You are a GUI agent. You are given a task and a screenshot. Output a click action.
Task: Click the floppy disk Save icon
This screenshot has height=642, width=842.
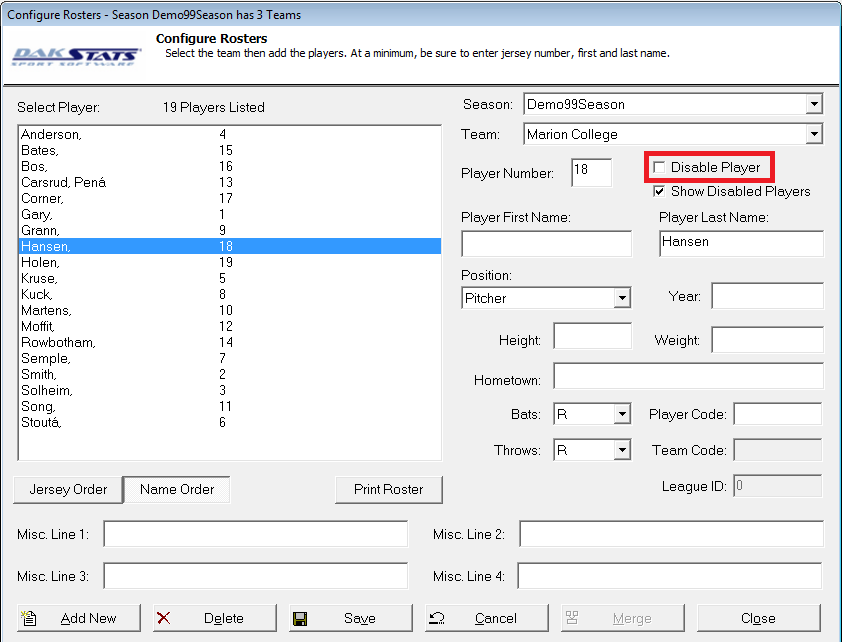pyautogui.click(x=303, y=618)
